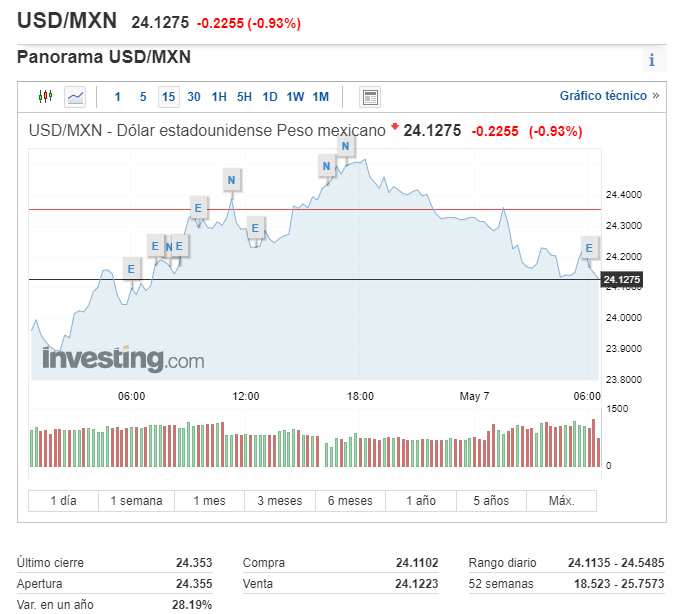Open Gráfico técnico link
676x614 pixels.
609,96
